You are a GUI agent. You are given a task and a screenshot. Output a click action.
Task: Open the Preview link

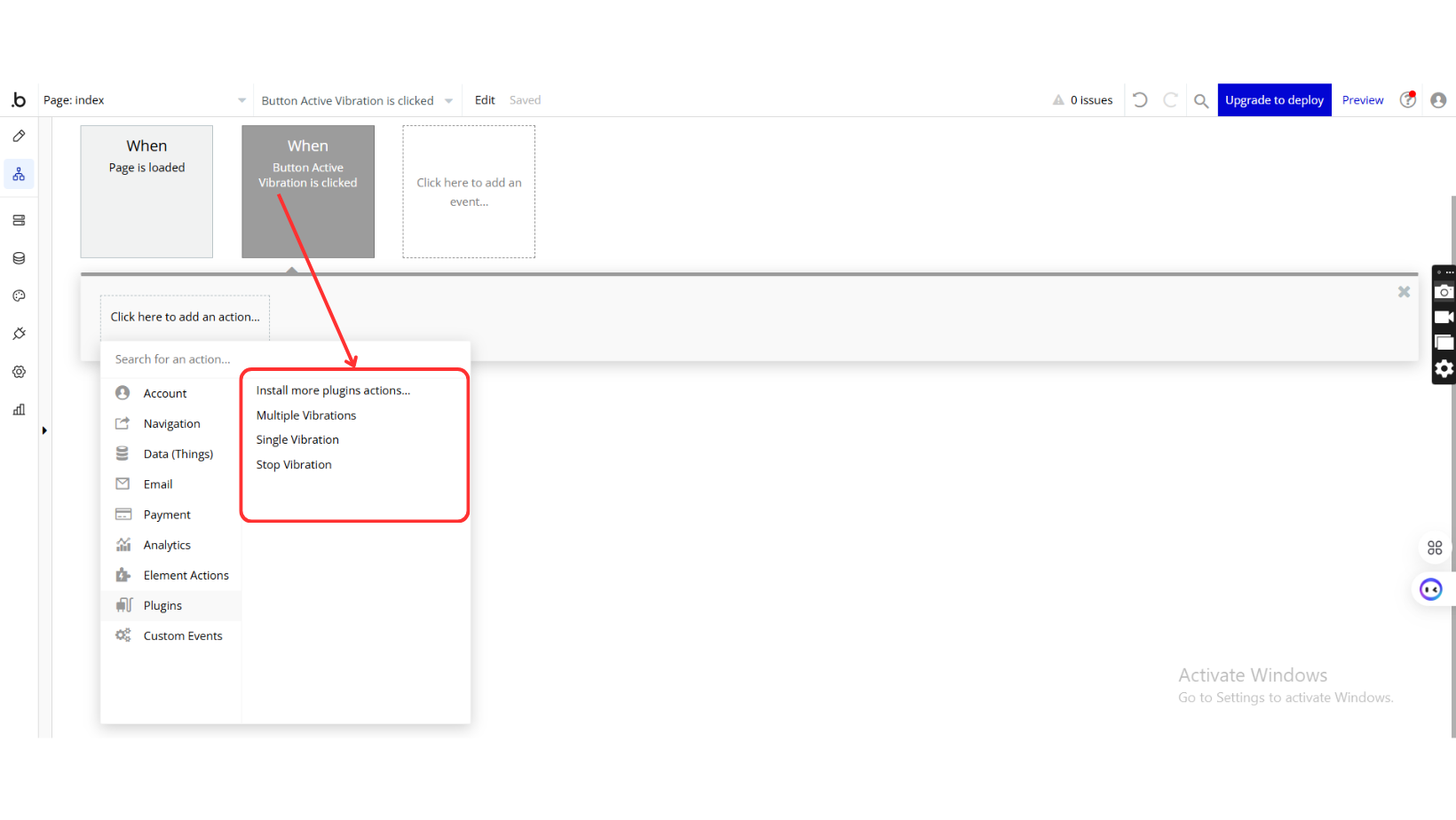(1363, 100)
